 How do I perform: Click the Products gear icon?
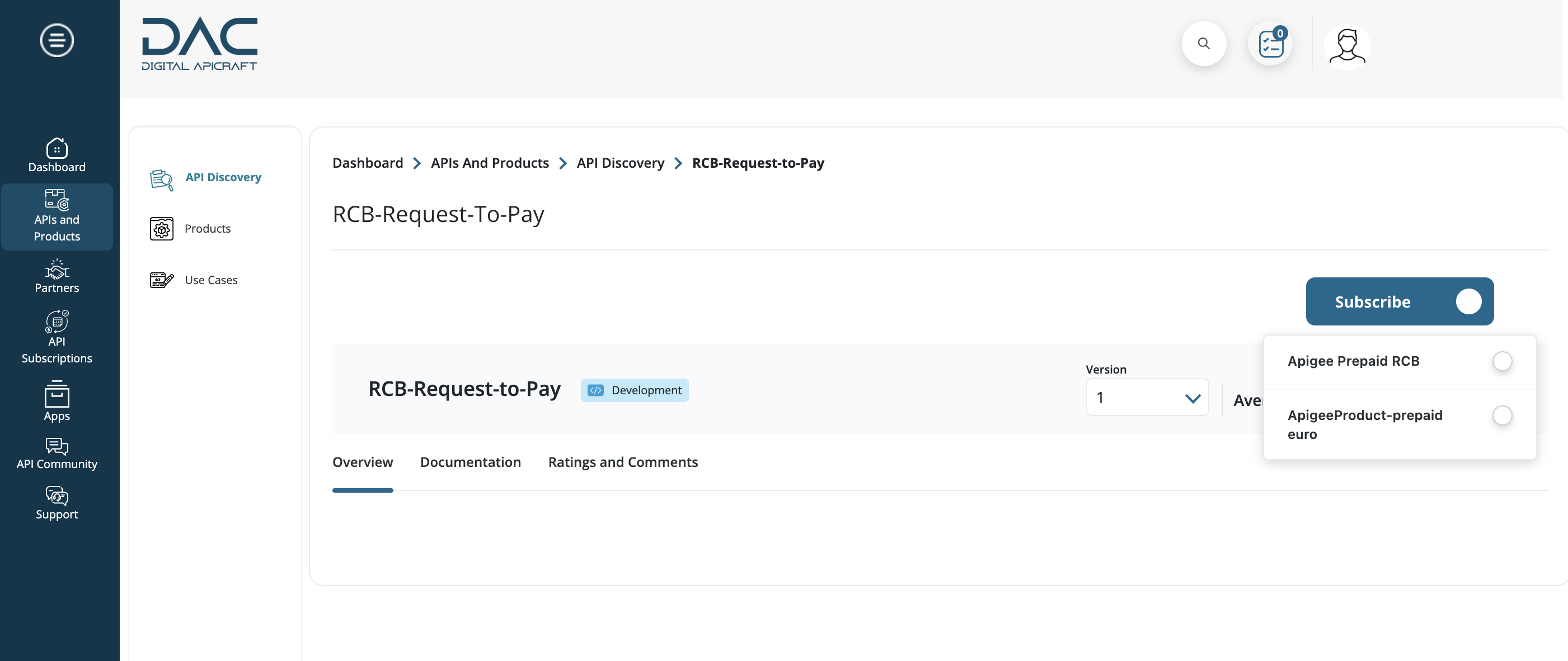(161, 229)
